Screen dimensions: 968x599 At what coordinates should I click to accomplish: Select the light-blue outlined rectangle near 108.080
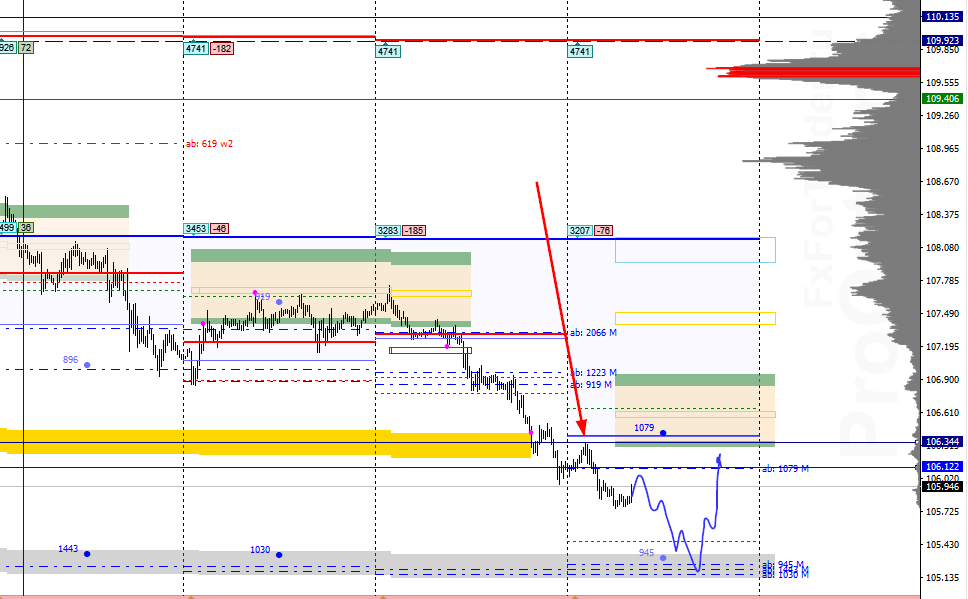[x=695, y=250]
